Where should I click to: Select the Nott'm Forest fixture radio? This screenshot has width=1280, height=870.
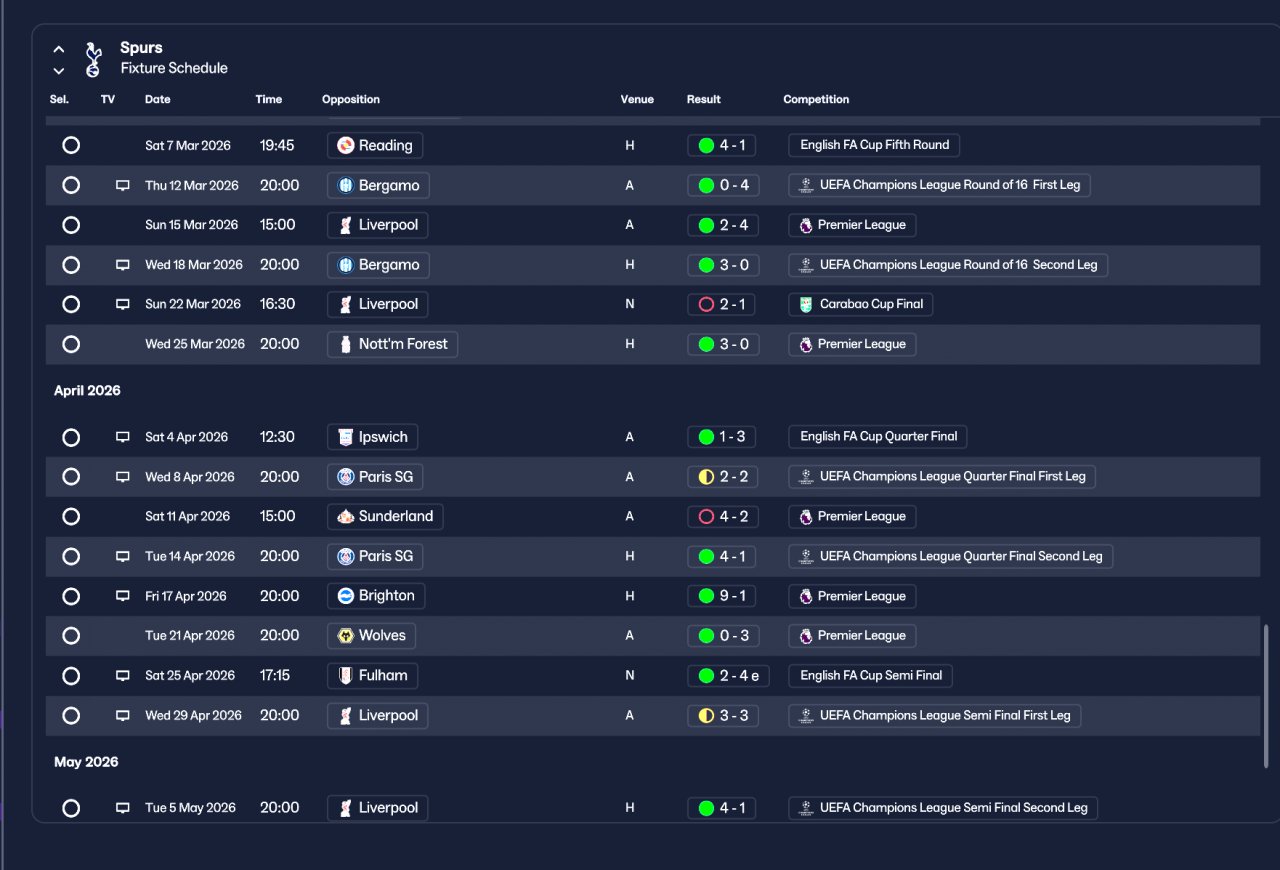pyautogui.click(x=71, y=344)
